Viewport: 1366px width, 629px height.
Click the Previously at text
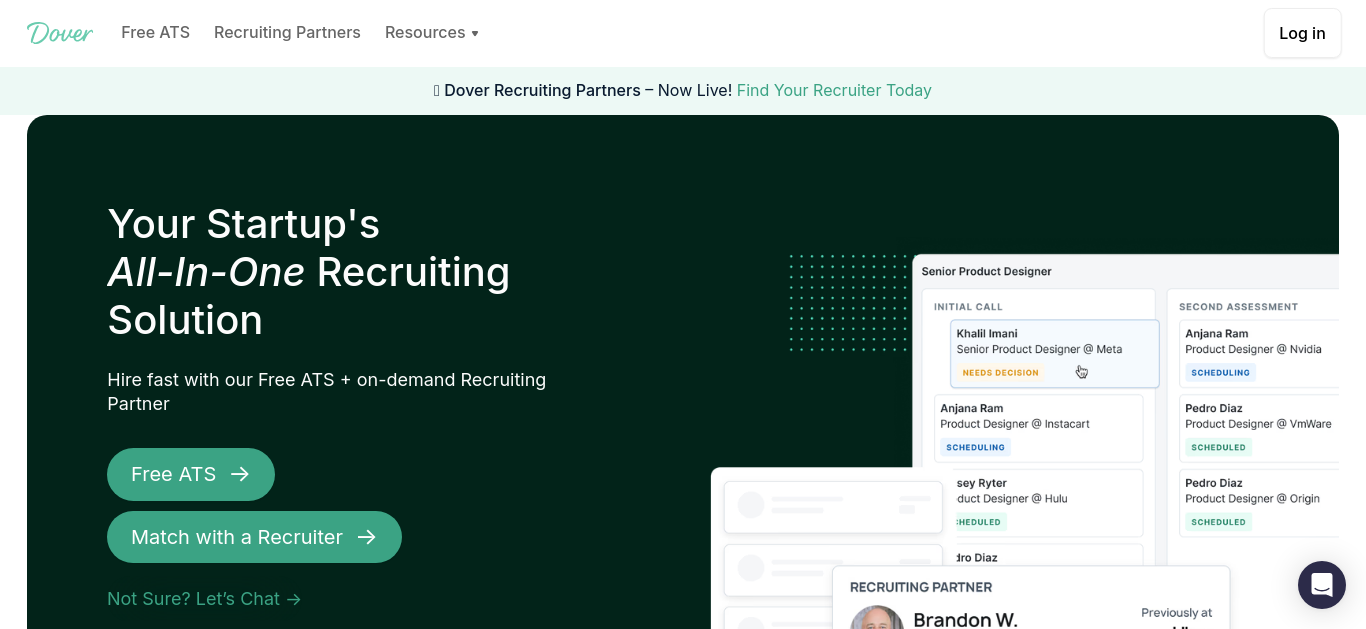coord(1176,613)
